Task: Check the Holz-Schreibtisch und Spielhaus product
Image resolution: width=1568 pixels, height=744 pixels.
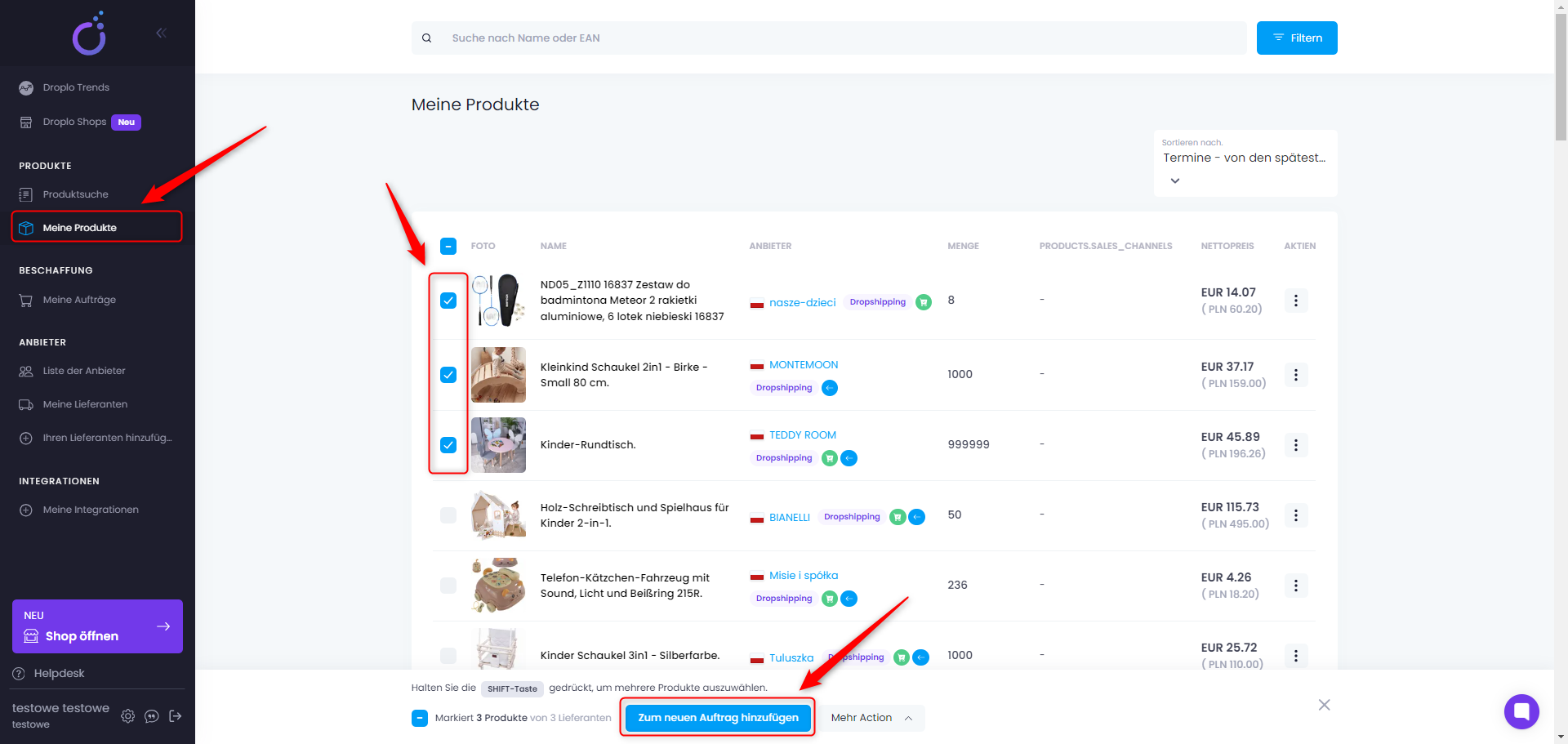Action: click(x=448, y=515)
